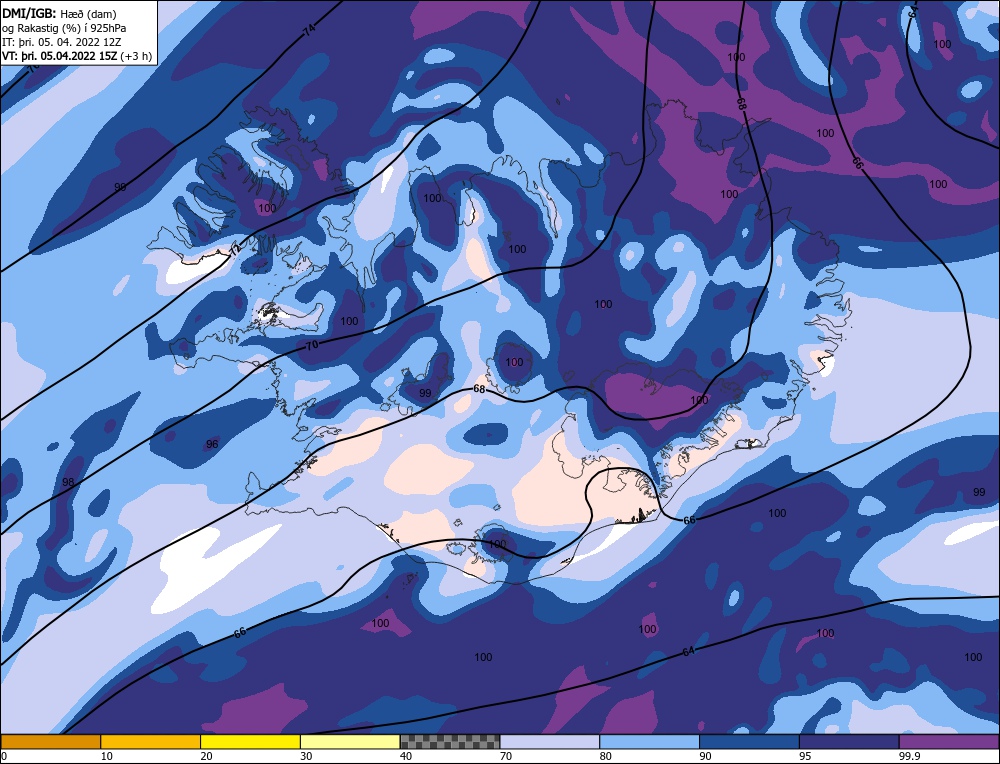Click the bright yellow 20–30 legend swatch
Viewport: 1000px width, 764px height.
(x=250, y=741)
